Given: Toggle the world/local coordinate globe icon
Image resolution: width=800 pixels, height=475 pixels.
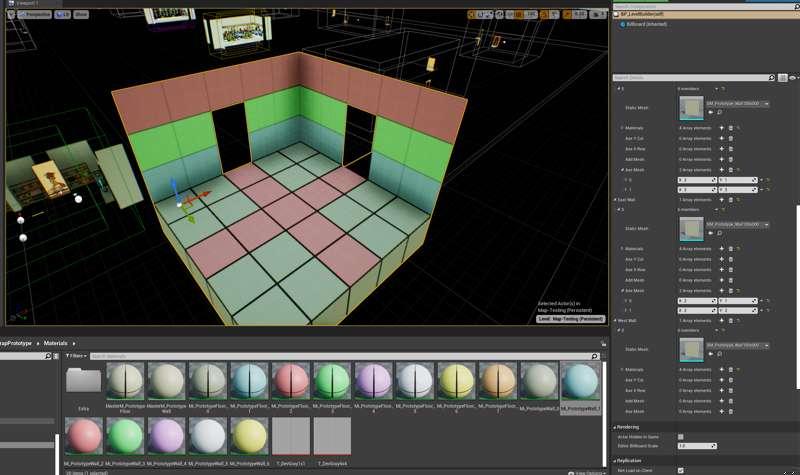Looking at the screenshot, I should point(499,15).
